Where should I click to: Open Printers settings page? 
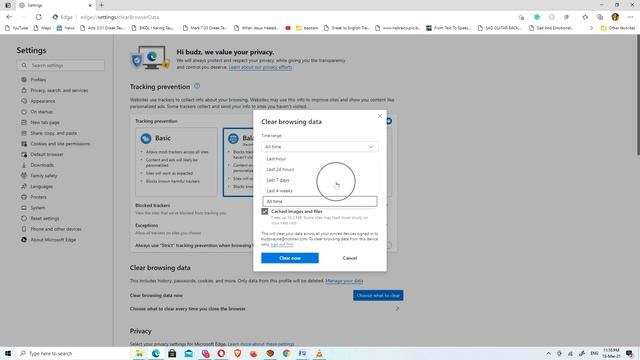pos(38,197)
